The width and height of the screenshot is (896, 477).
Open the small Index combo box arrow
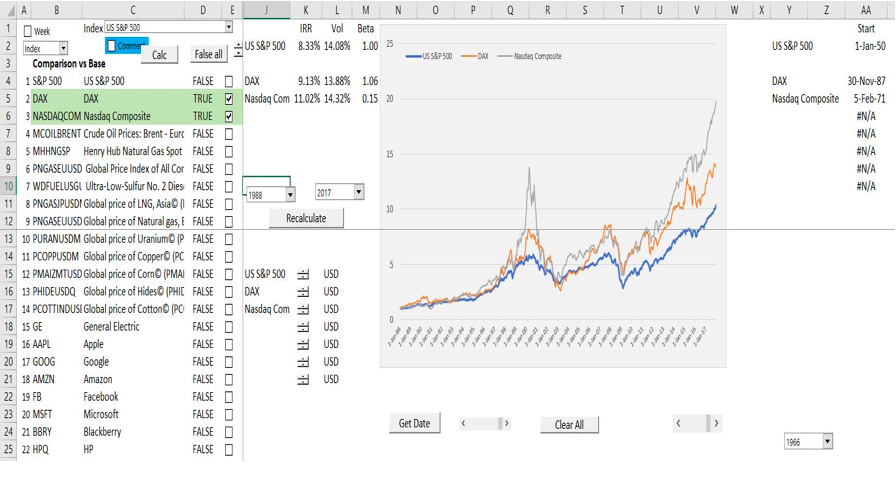63,49
